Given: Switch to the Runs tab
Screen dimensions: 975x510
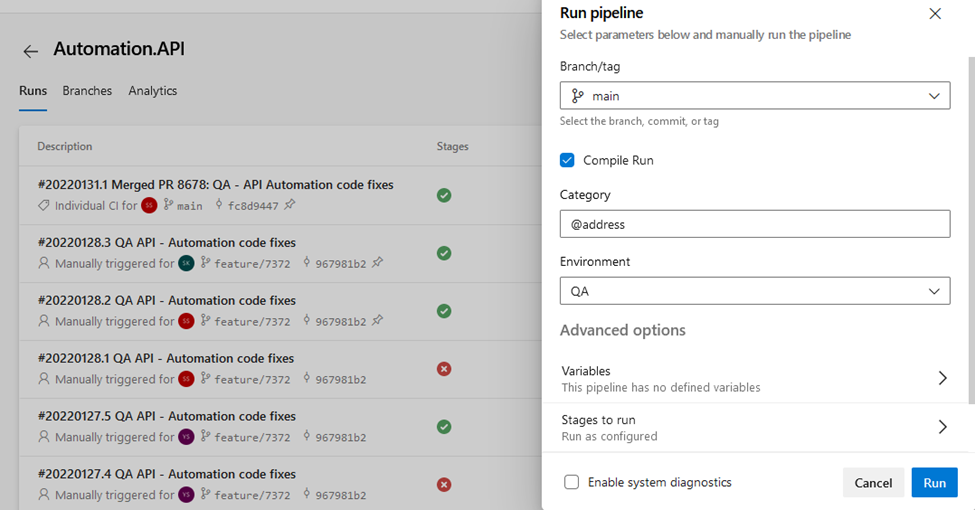Looking at the screenshot, I should pyautogui.click(x=33, y=91).
